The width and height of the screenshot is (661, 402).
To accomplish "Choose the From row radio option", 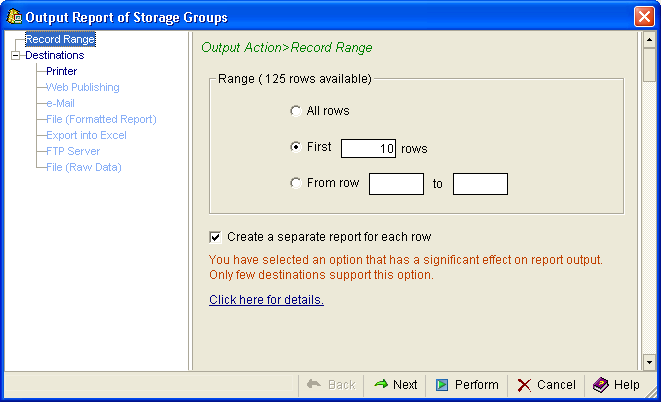I will point(295,183).
